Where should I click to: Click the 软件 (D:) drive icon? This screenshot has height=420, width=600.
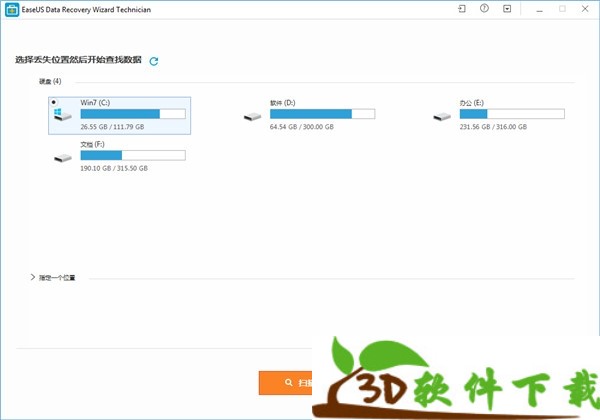tap(253, 116)
